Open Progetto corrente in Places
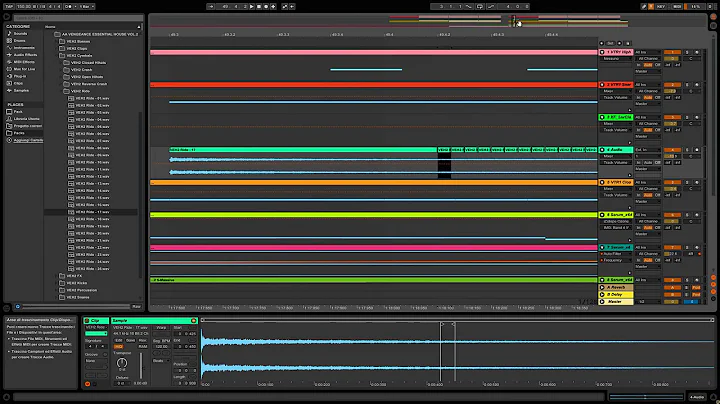Image resolution: width=720 pixels, height=404 pixels. click(x=28, y=126)
